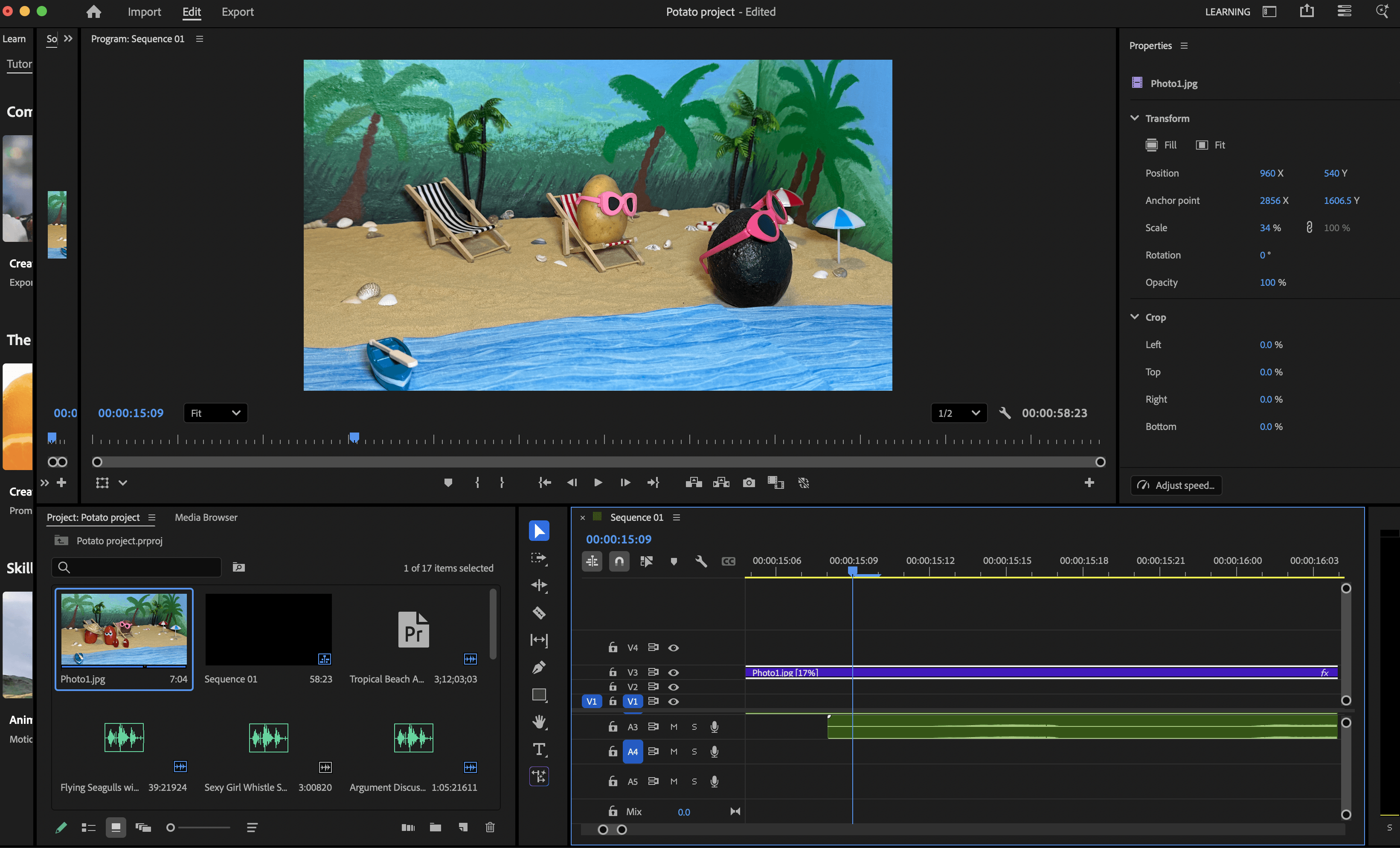
Task: Select the Pen tool
Action: pyautogui.click(x=539, y=668)
